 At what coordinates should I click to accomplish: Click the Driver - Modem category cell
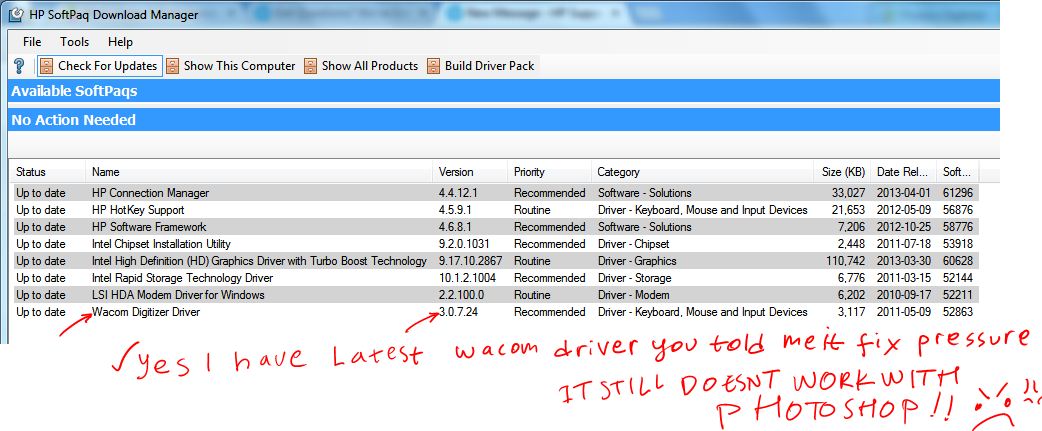click(x=633, y=295)
